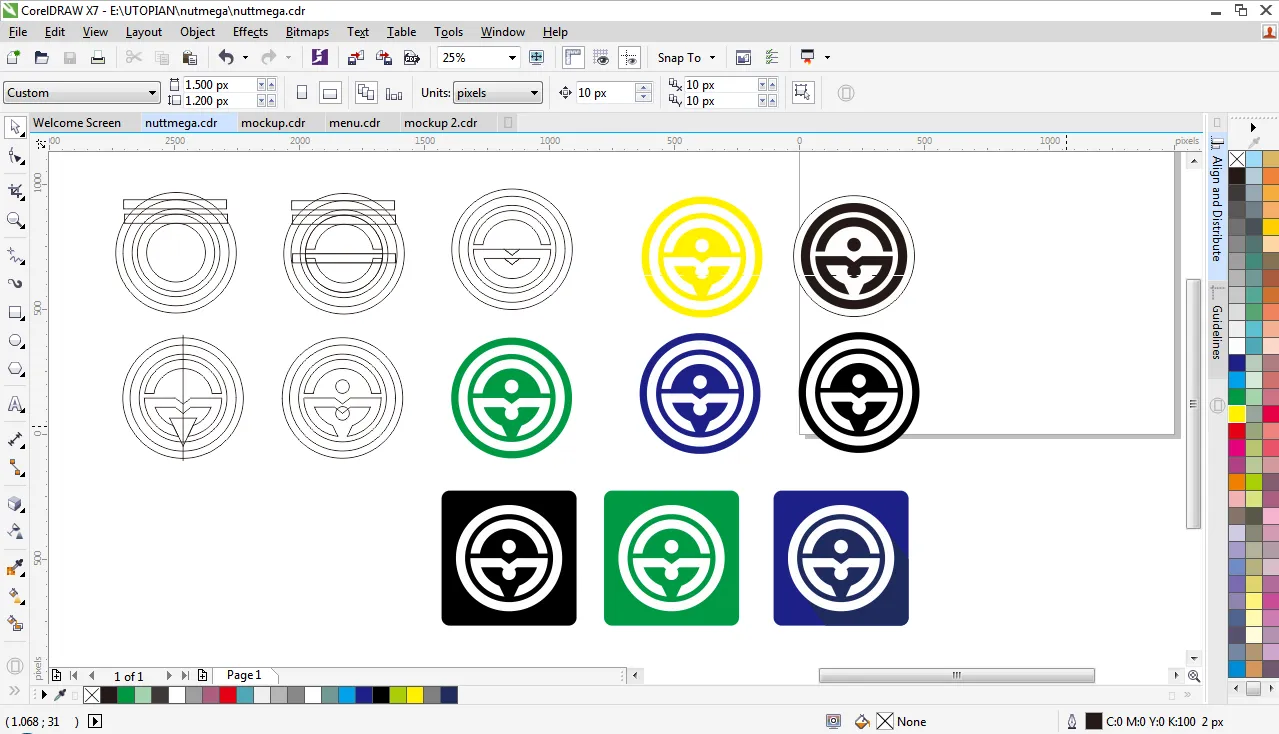1279x734 pixels.
Task: Expand the toolbox overflow chevron
Action: (x=15, y=692)
